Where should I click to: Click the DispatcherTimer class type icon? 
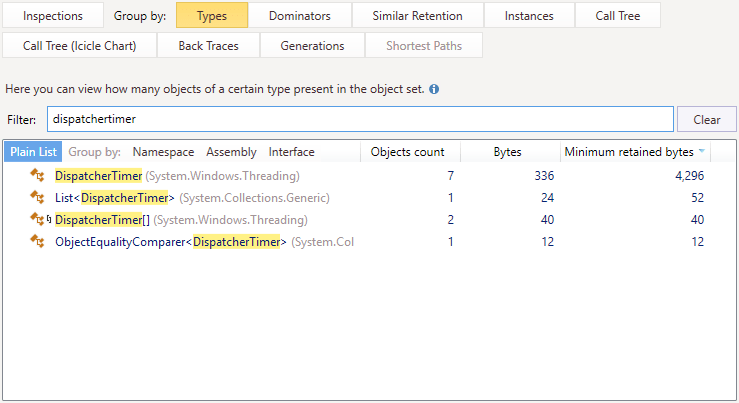(38, 176)
